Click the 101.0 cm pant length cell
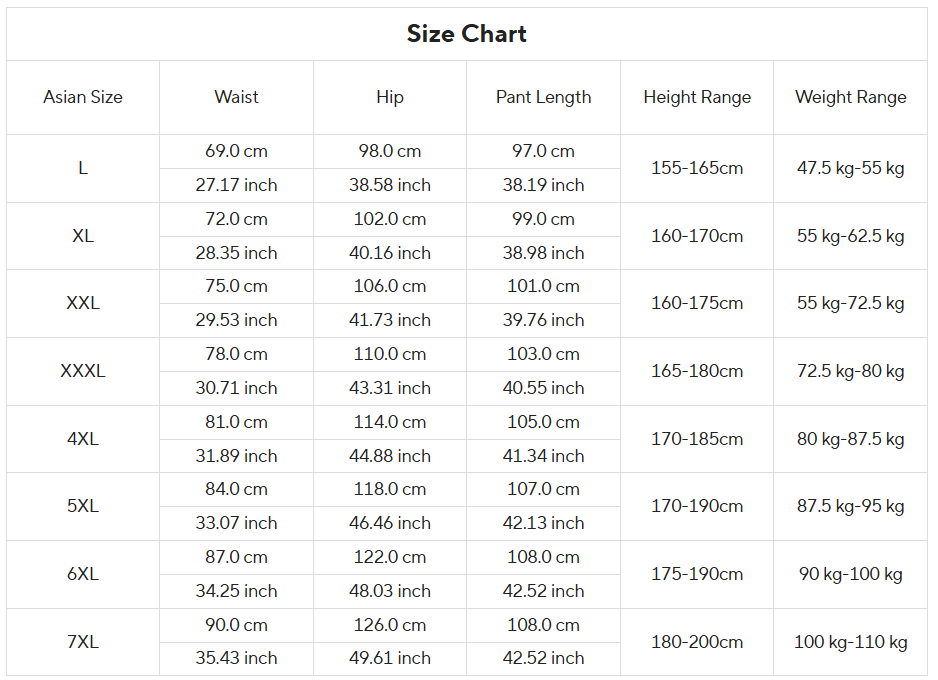The image size is (938, 680). 543,286
